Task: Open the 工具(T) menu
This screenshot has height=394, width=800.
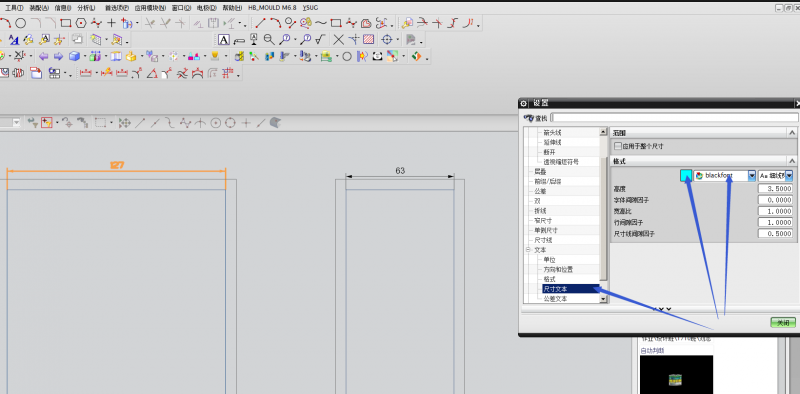Action: coord(14,8)
